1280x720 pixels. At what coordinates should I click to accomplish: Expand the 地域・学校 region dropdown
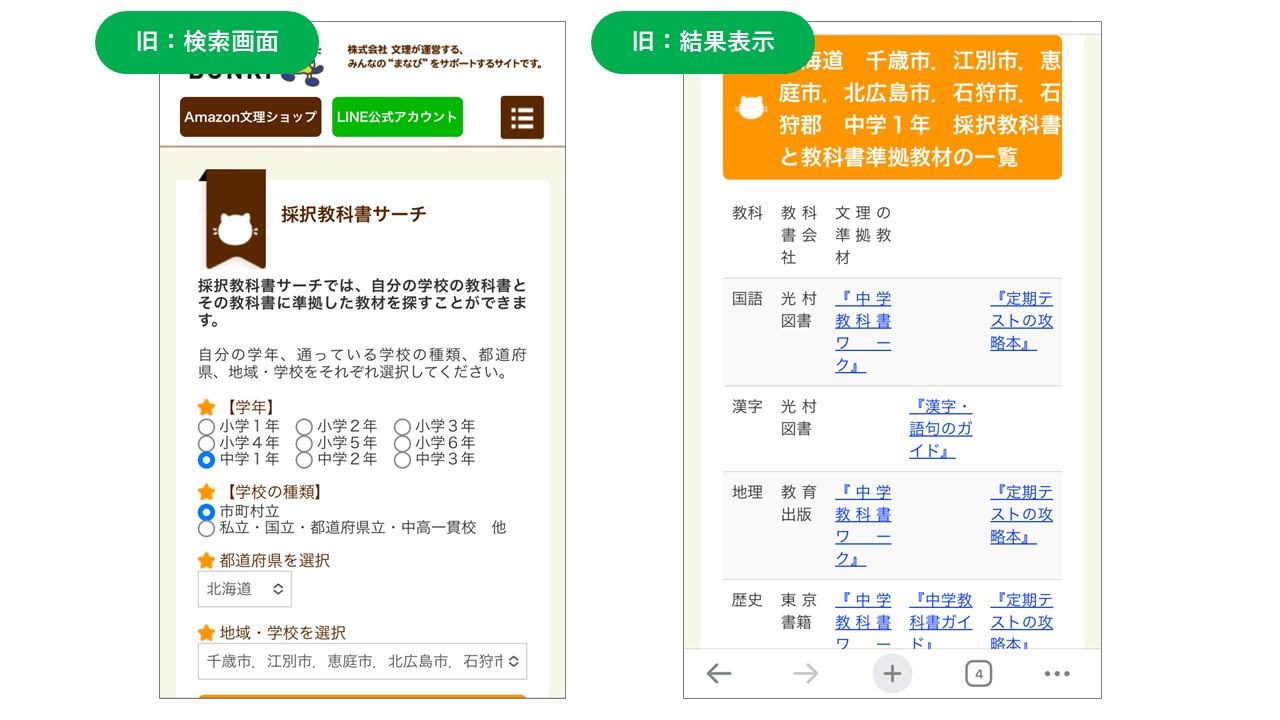click(362, 661)
